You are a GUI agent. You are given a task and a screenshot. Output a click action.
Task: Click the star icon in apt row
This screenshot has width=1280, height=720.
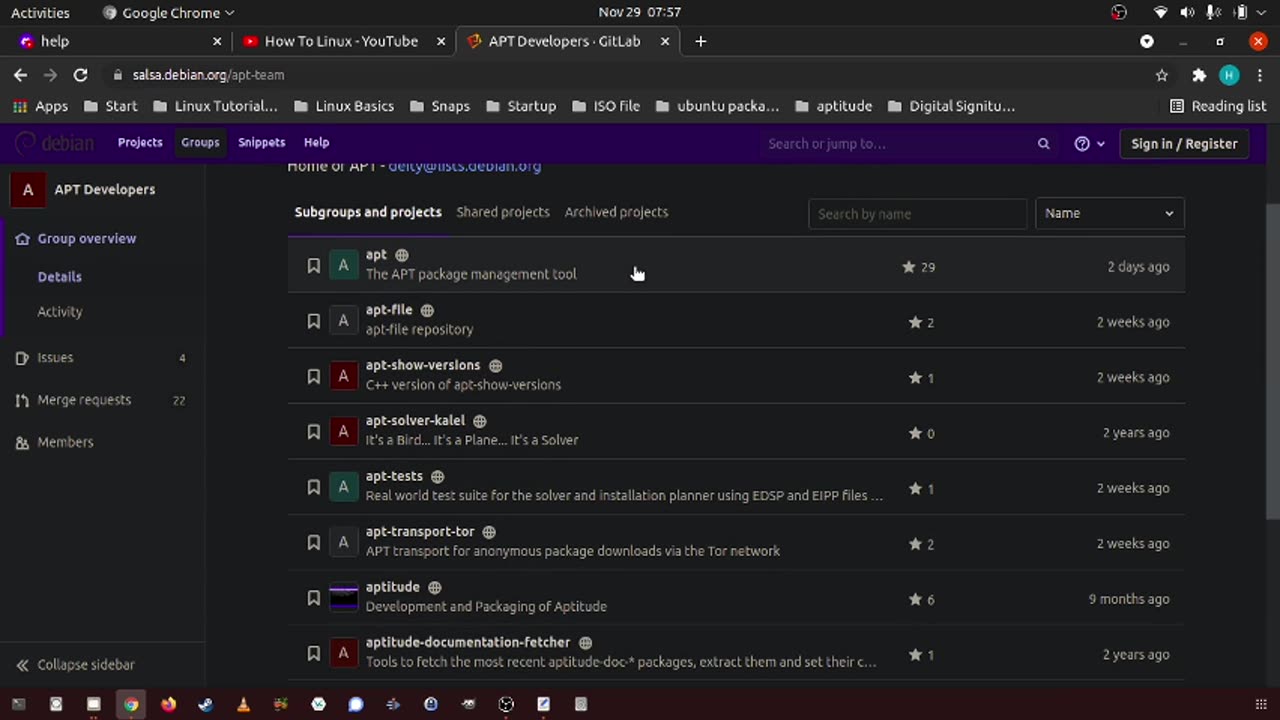[x=908, y=267]
